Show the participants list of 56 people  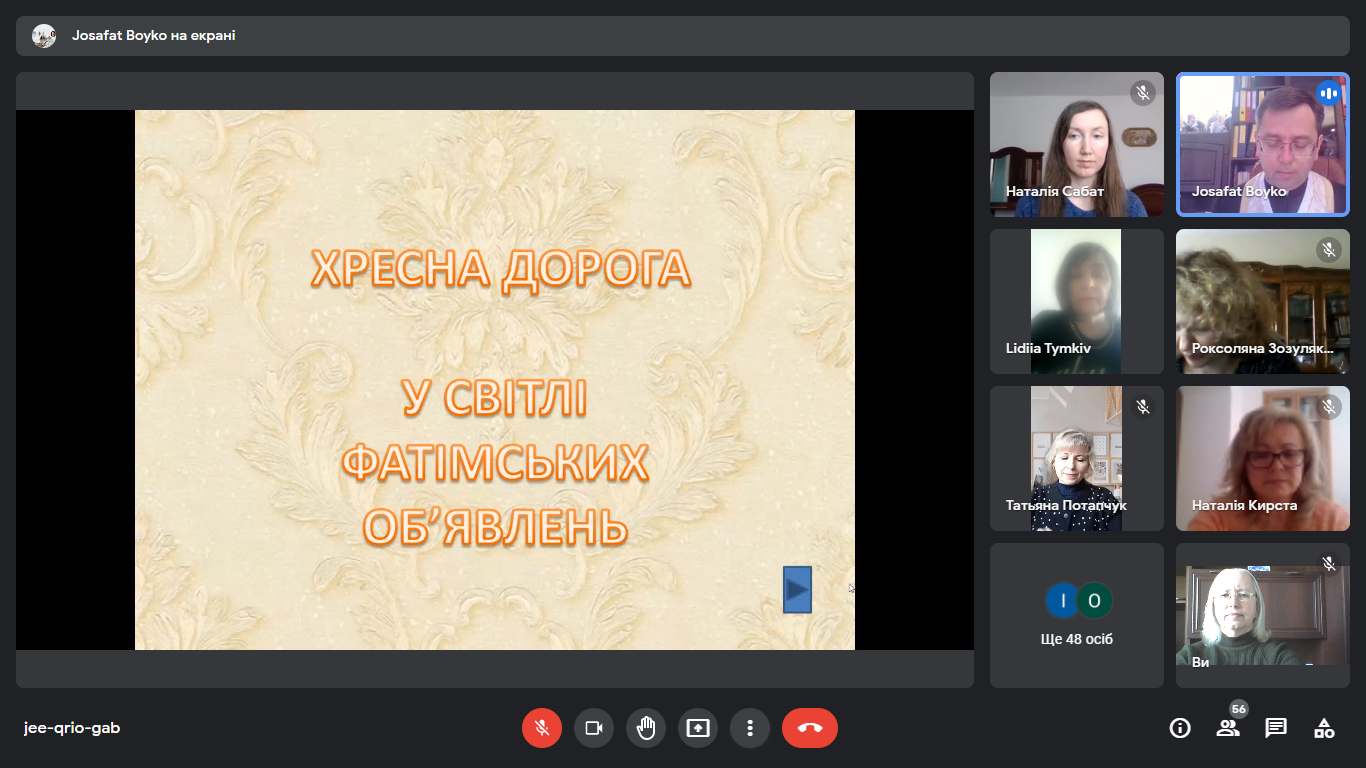tap(1228, 728)
